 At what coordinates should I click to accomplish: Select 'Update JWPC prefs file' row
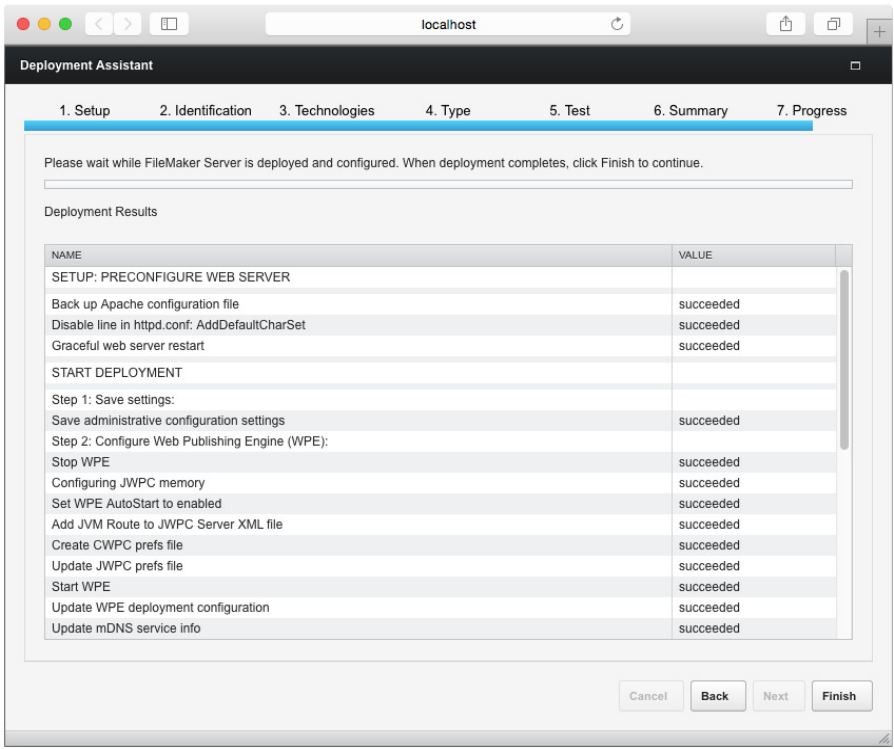coord(440,566)
